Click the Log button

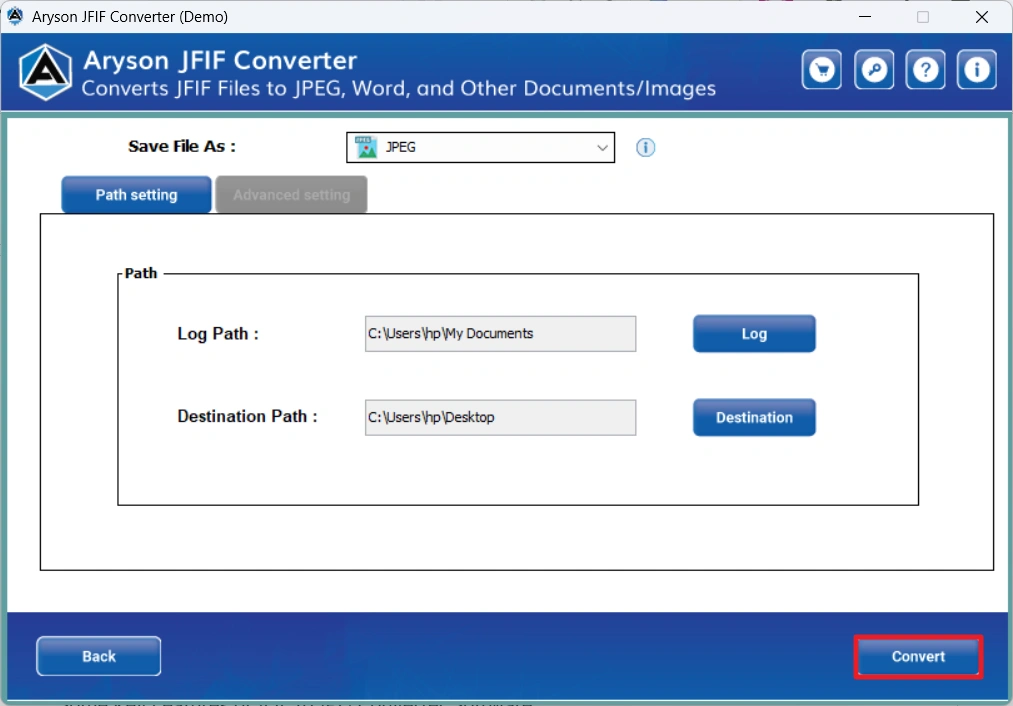[x=754, y=334]
